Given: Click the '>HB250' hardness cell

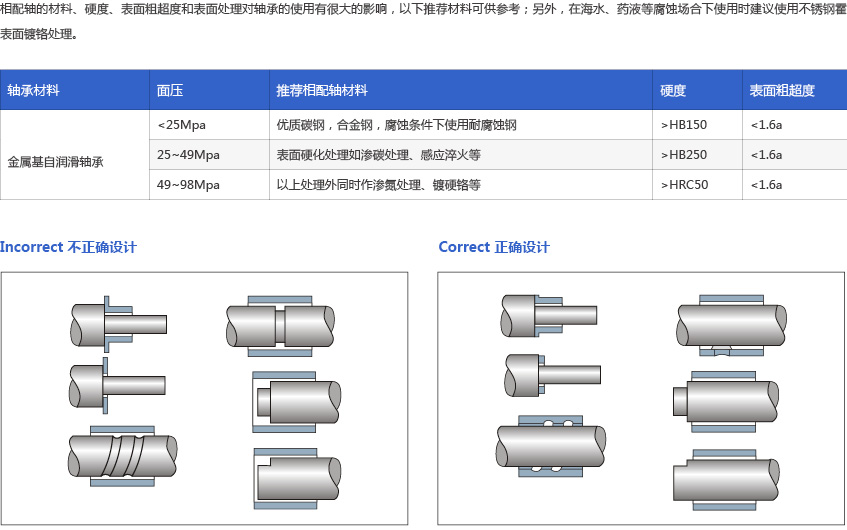Looking at the screenshot, I should point(684,155).
